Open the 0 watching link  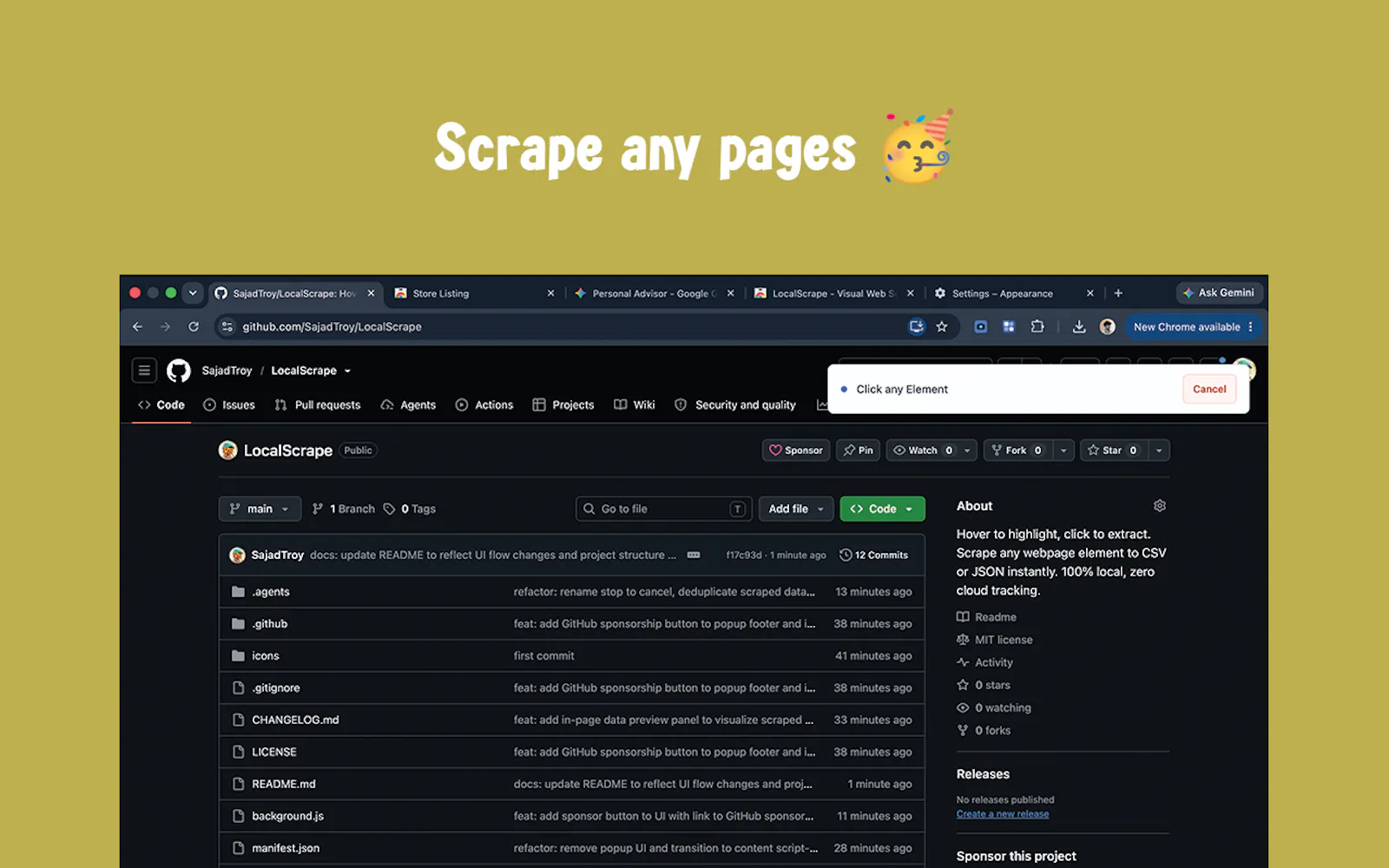tap(994, 707)
